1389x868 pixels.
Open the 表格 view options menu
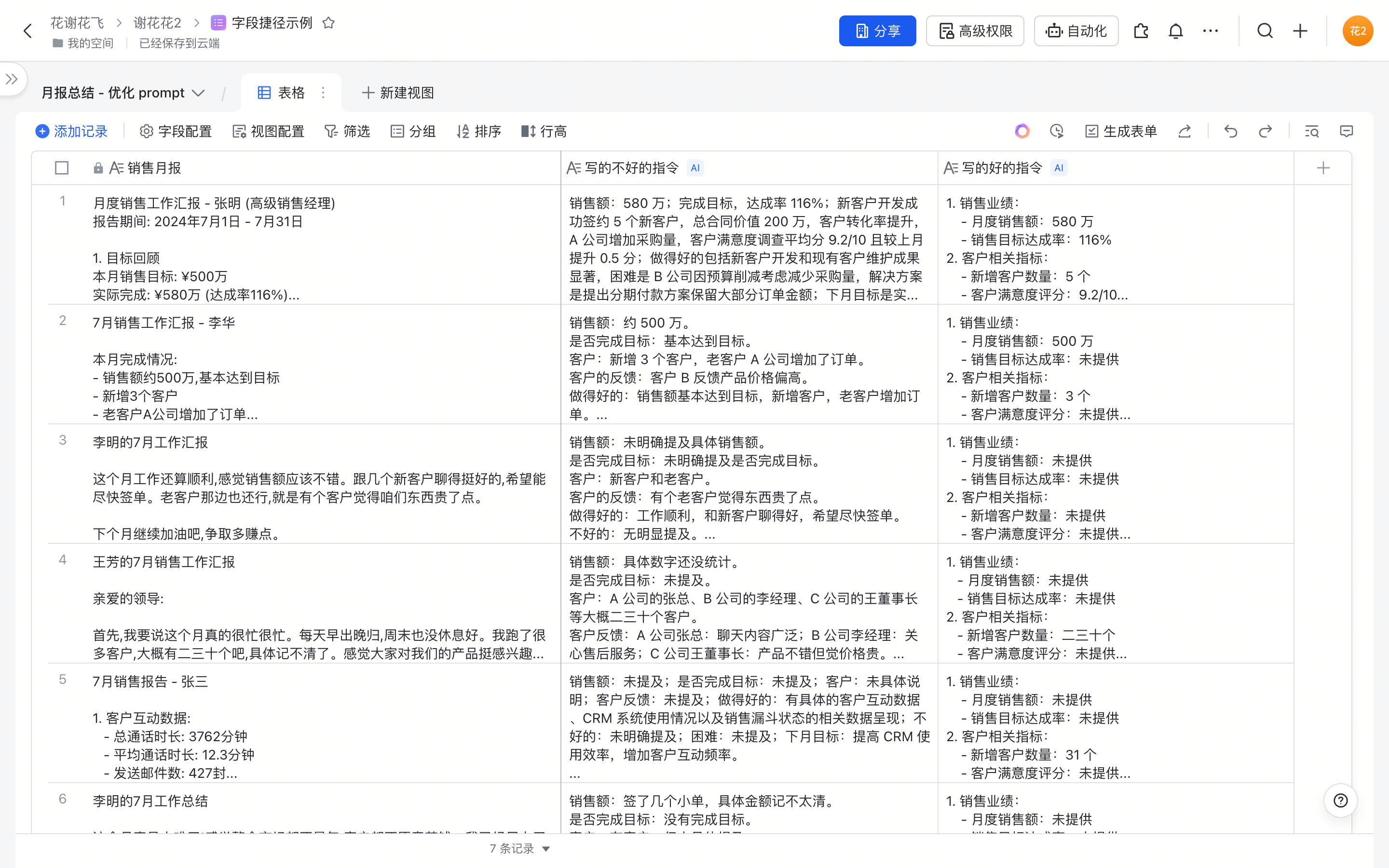[323, 93]
